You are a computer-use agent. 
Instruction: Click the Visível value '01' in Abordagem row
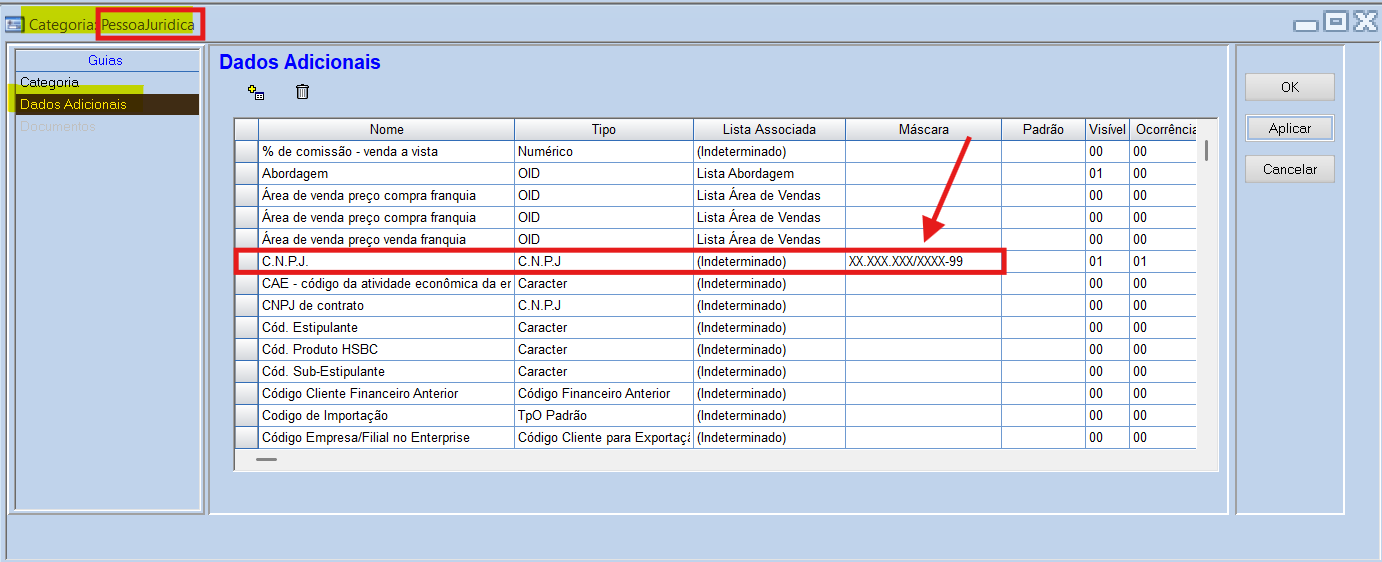point(1107,173)
